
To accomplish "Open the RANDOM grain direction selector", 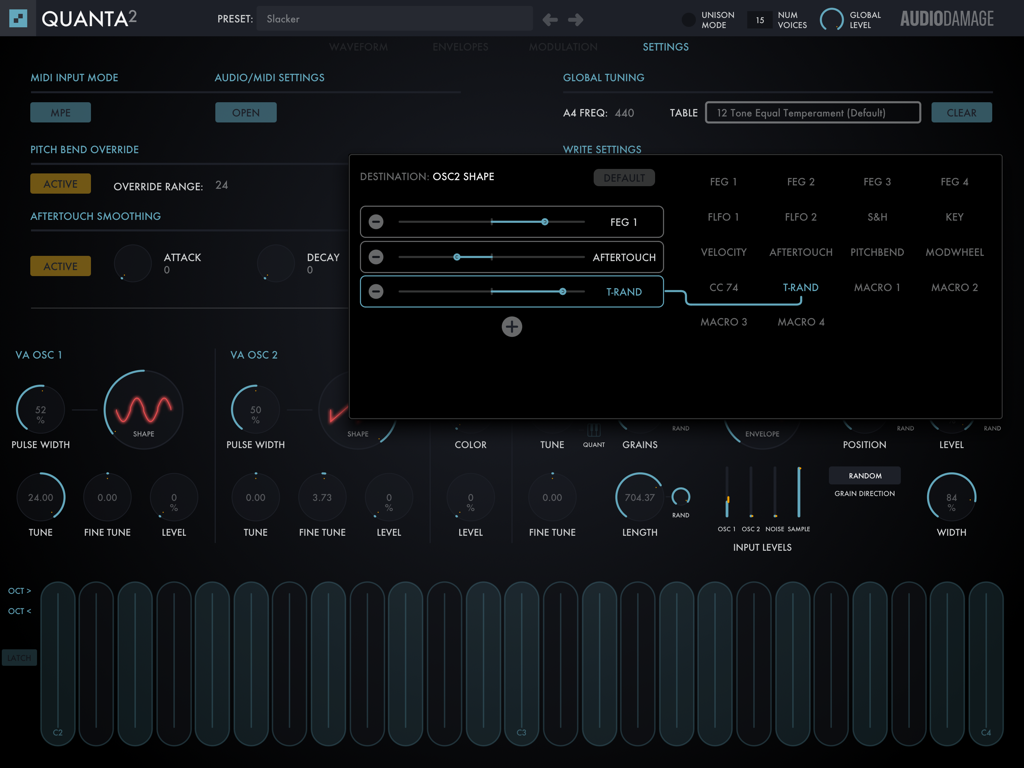I will pyautogui.click(x=864, y=475).
